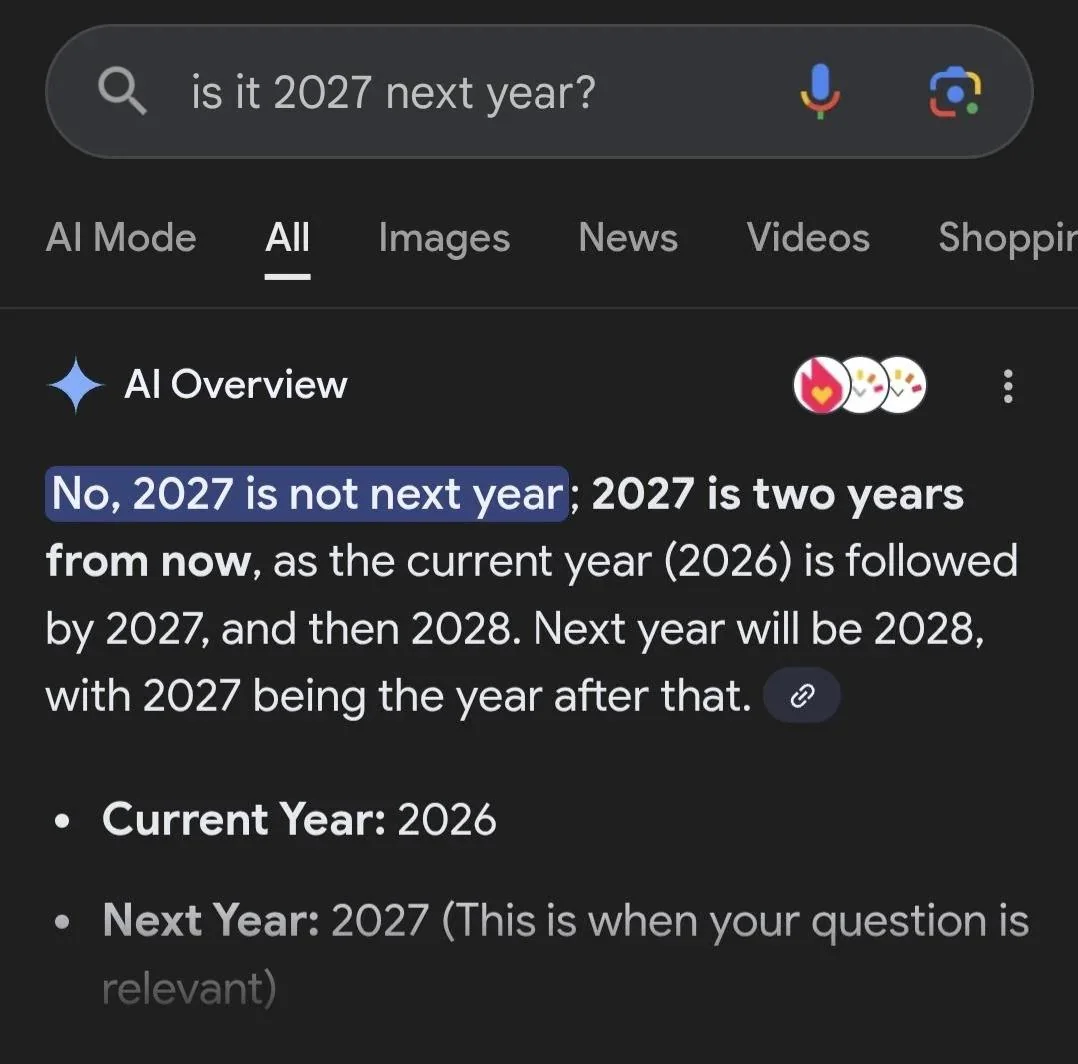Switch to the Videos tab

click(807, 238)
